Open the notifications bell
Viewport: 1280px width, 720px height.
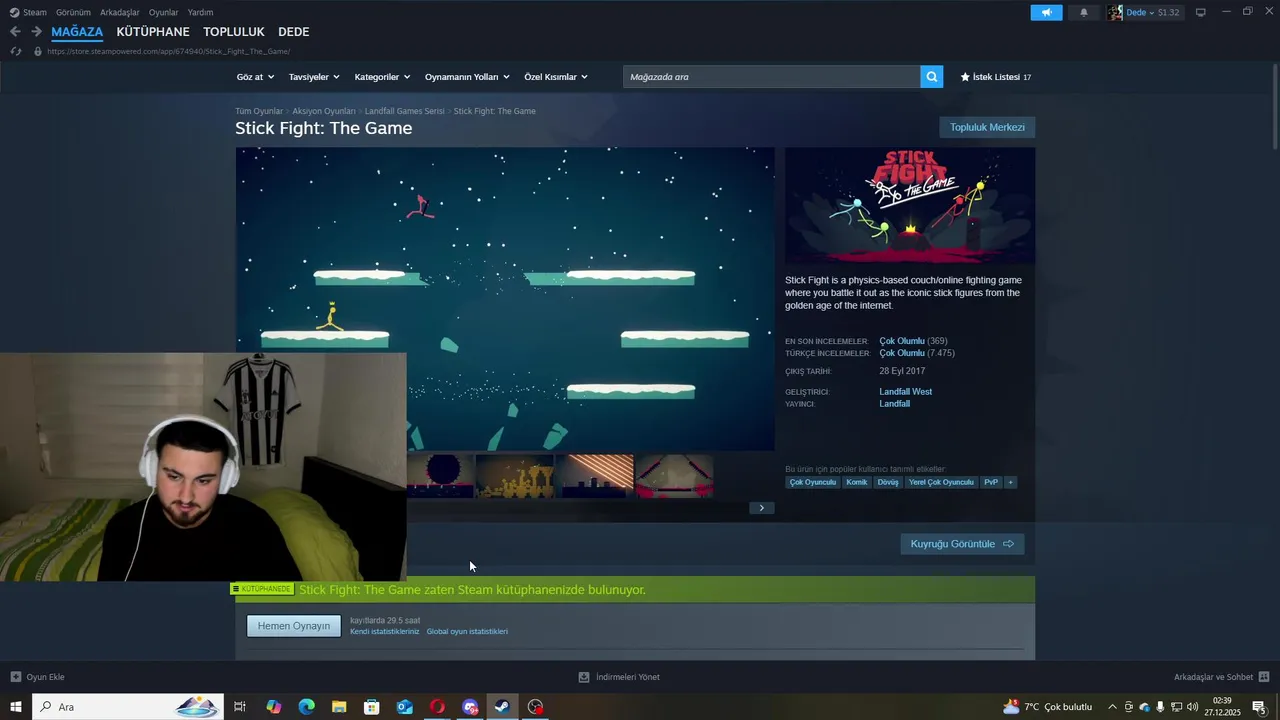[1084, 12]
